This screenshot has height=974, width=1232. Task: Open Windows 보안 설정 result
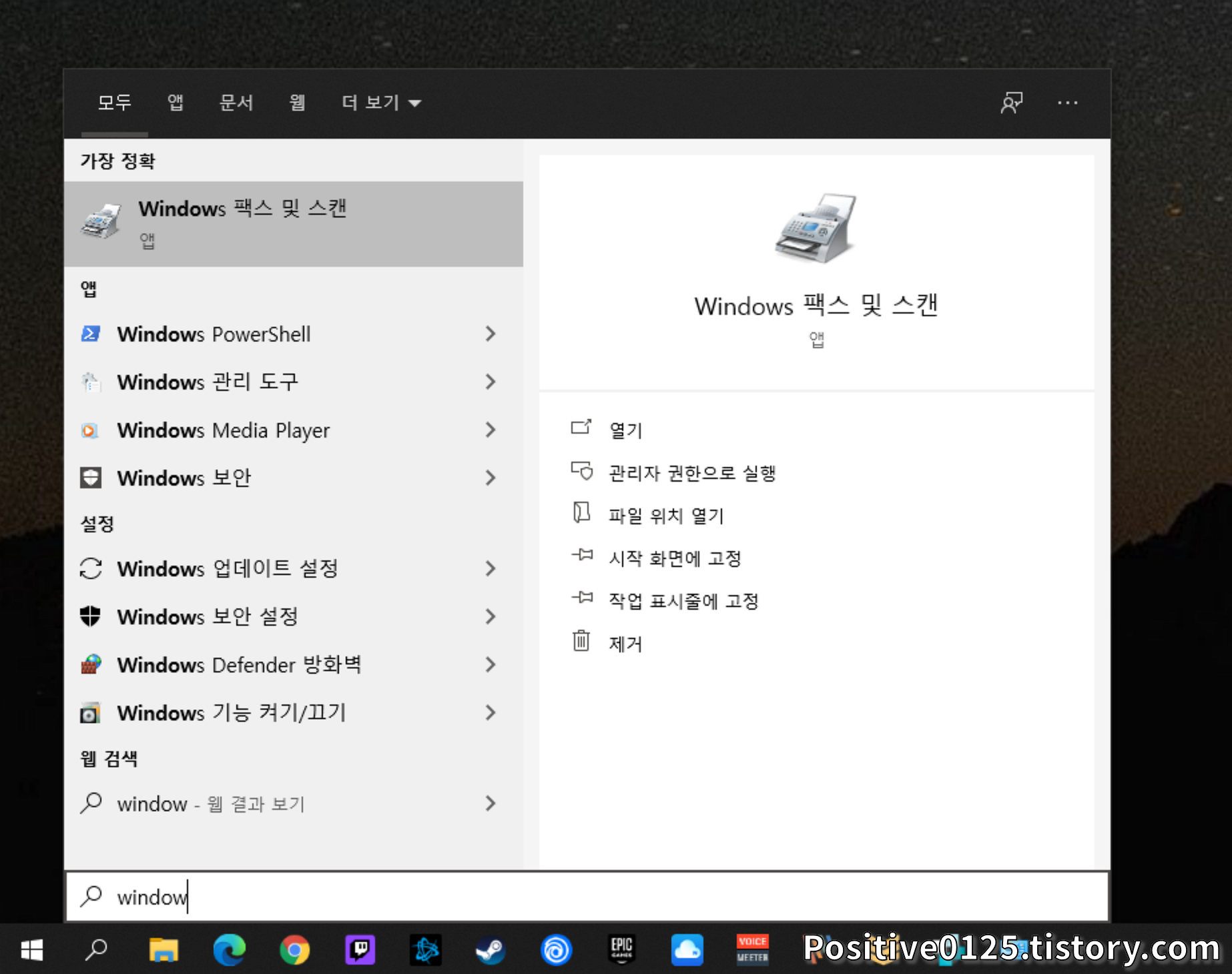coord(294,616)
